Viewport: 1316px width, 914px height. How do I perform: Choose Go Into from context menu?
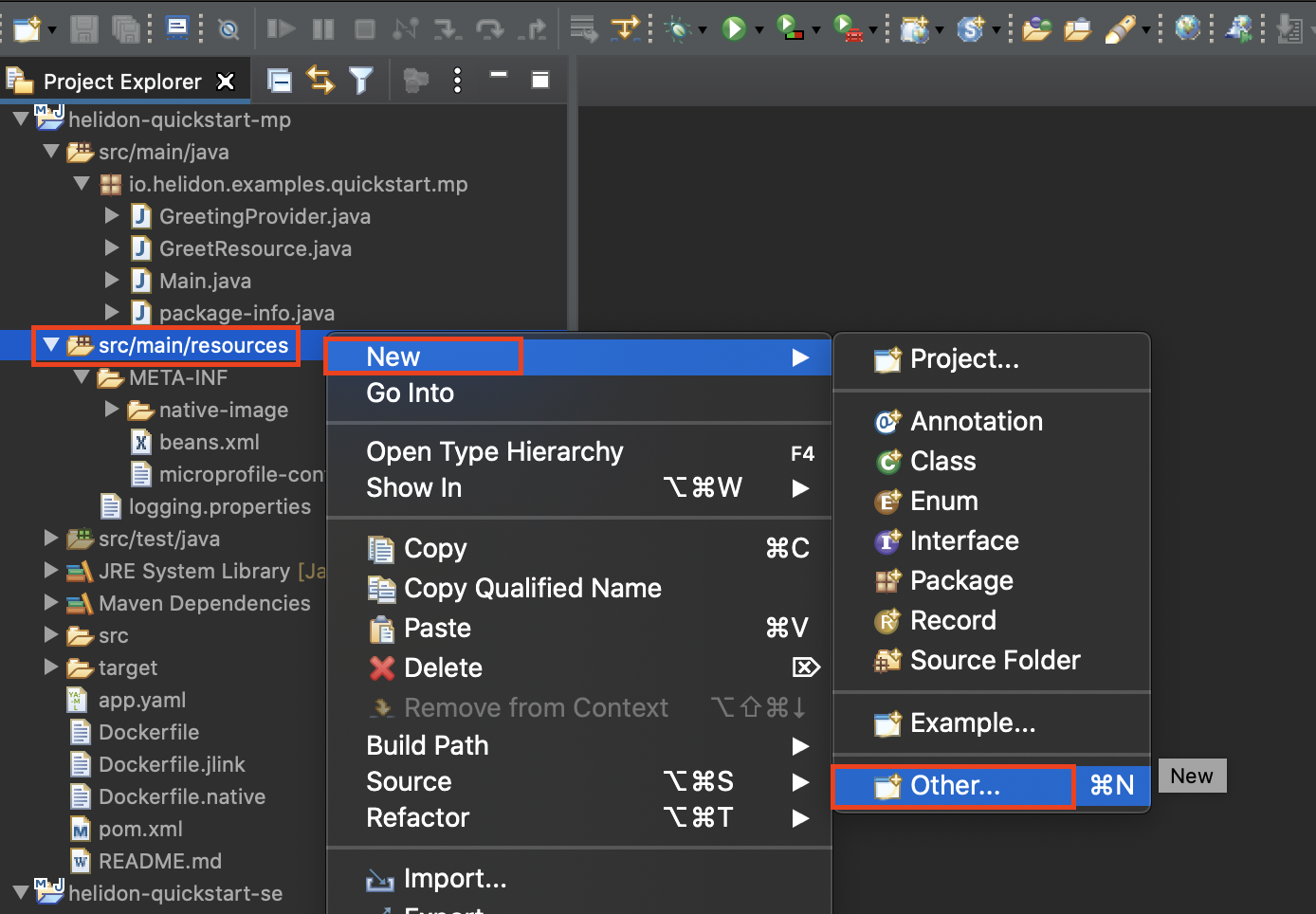pyautogui.click(x=578, y=393)
